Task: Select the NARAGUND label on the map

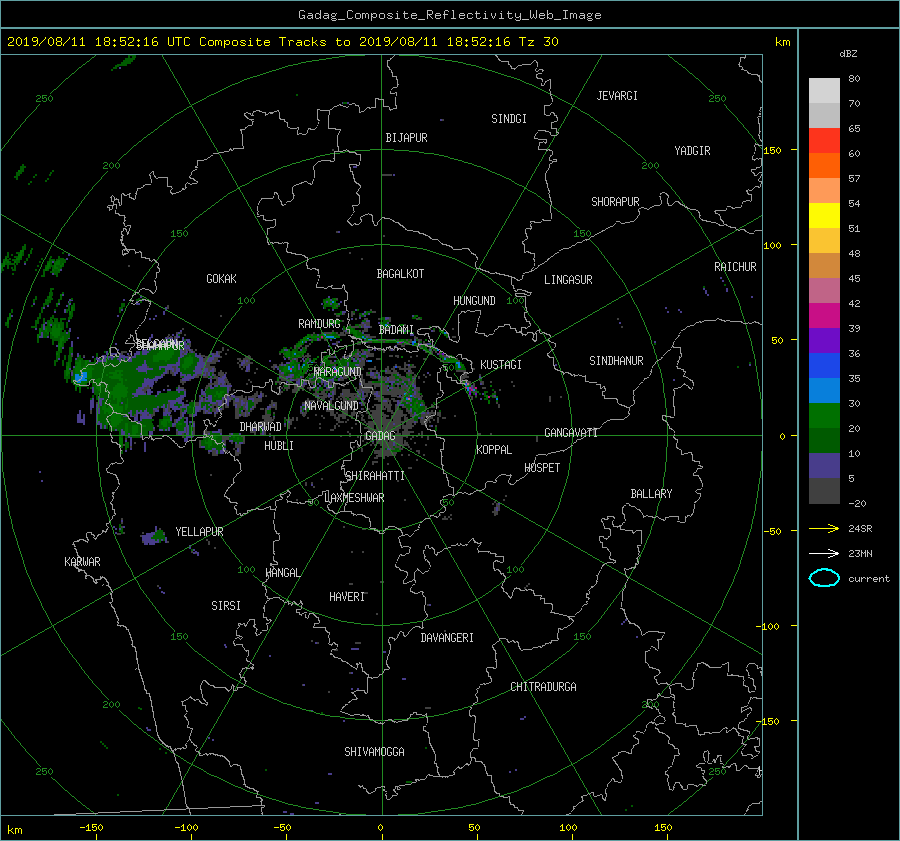Action: 338,372
